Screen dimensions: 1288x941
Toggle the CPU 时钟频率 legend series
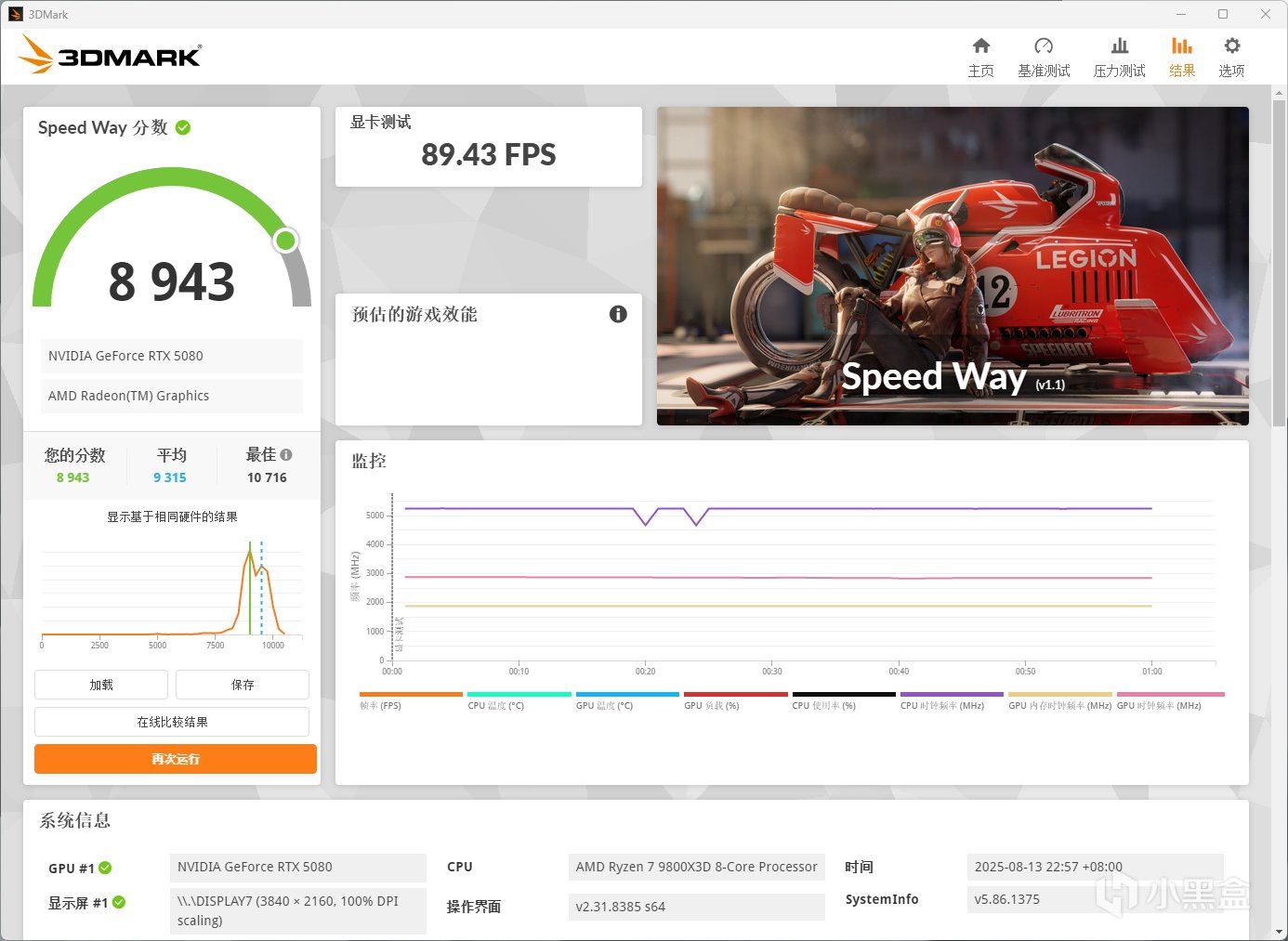pyautogui.click(x=952, y=700)
